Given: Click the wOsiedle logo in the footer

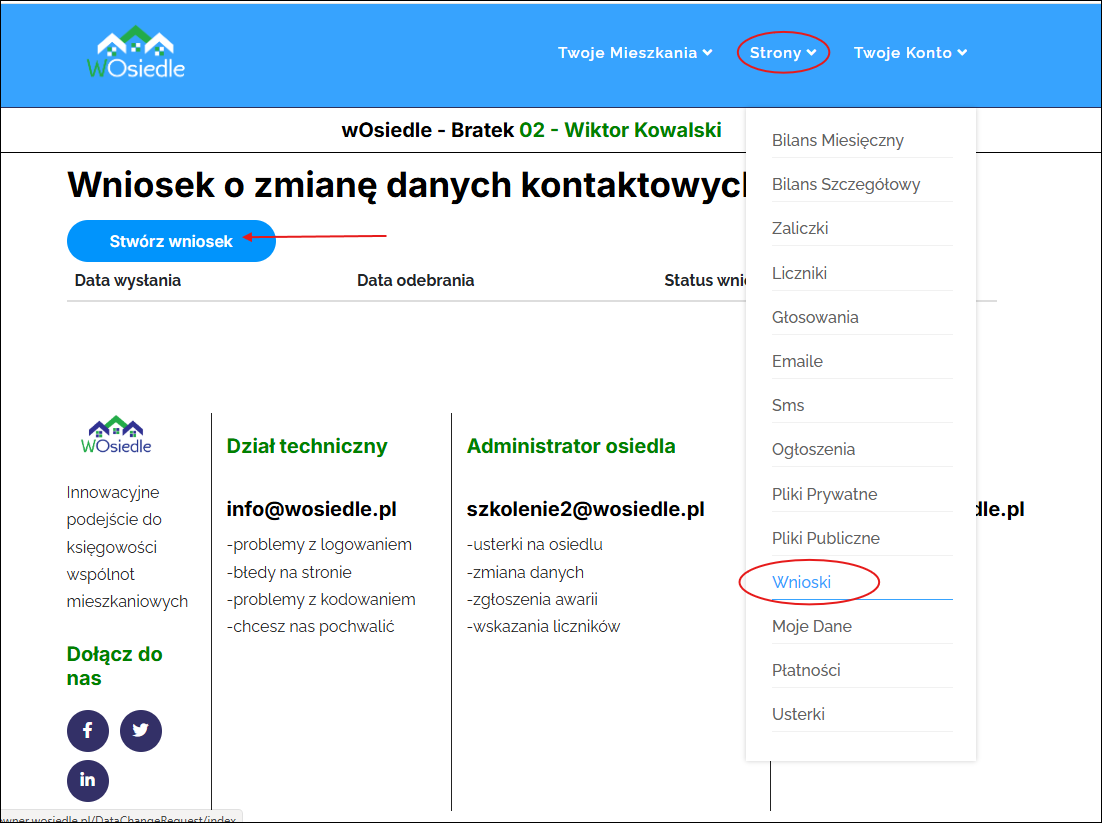Looking at the screenshot, I should pyautogui.click(x=115, y=435).
